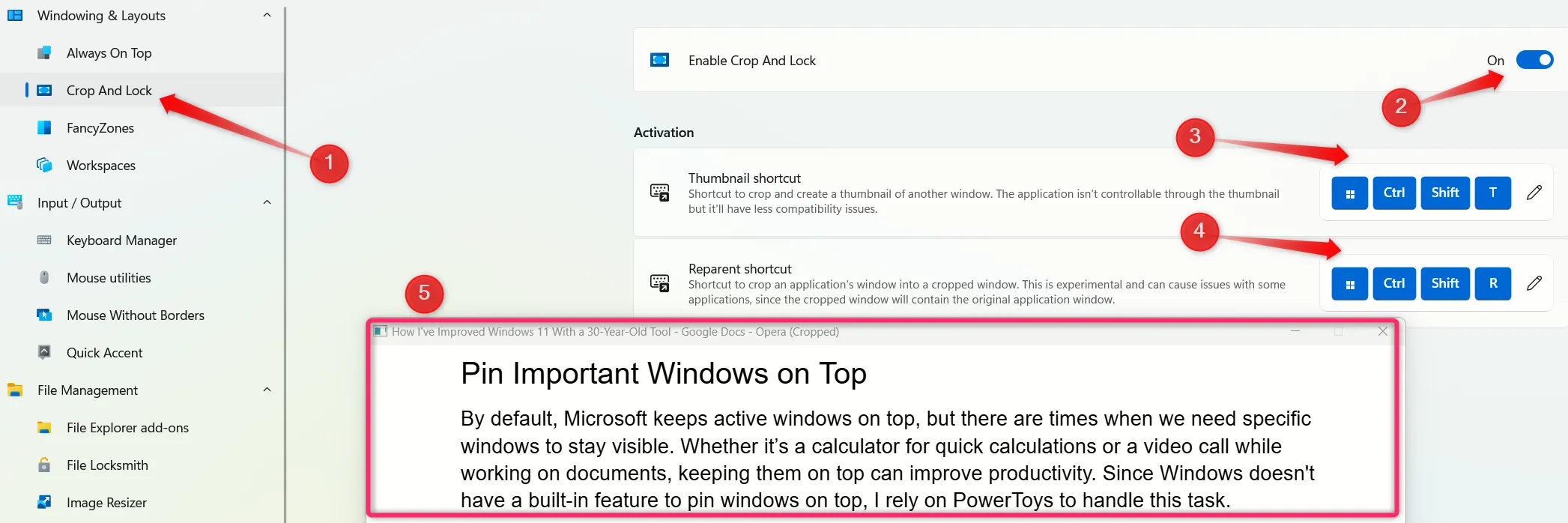Image resolution: width=1568 pixels, height=523 pixels.
Task: Click the Reparent shortcut title text
Action: pos(739,268)
